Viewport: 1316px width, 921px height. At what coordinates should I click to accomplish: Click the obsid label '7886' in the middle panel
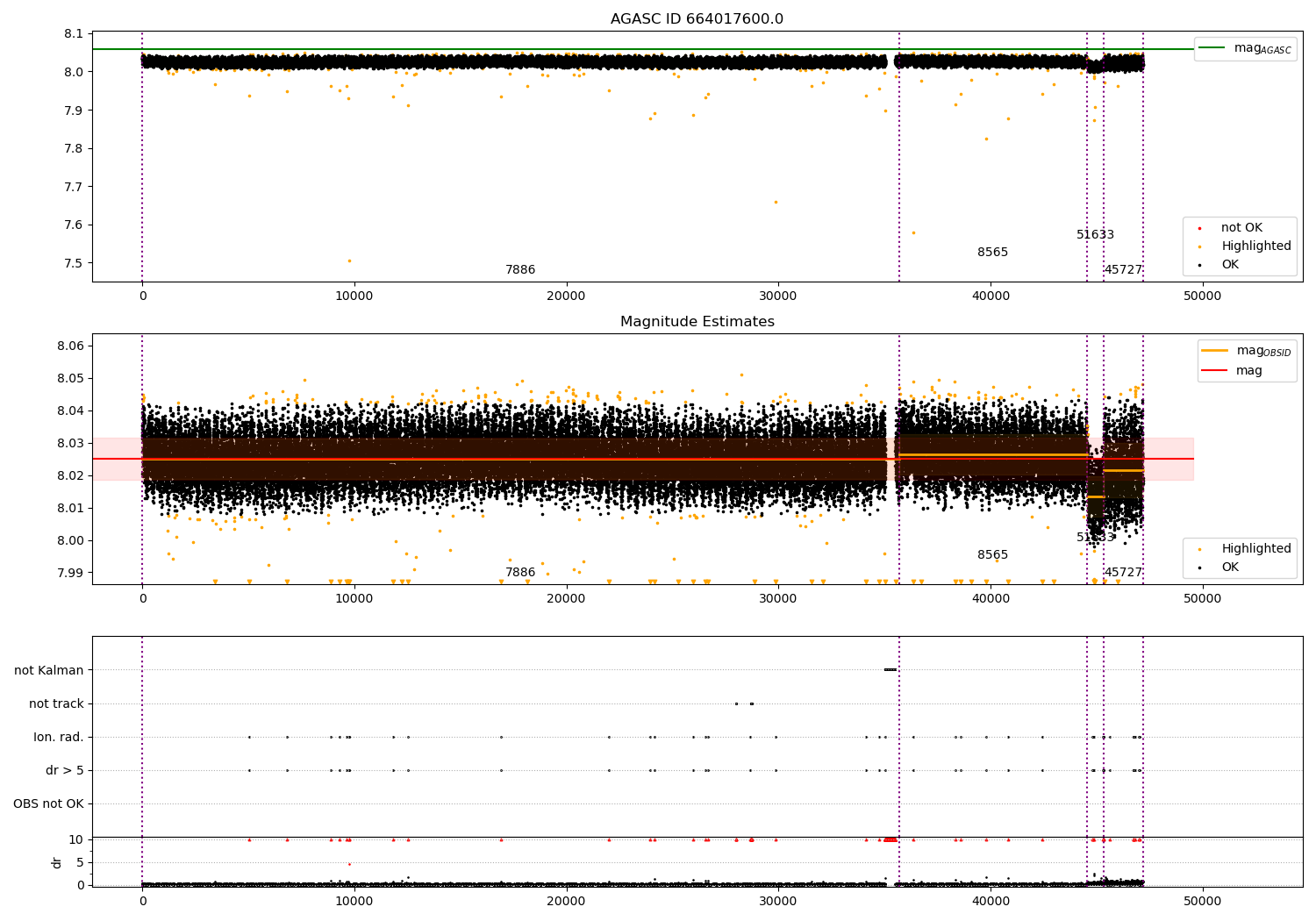click(520, 573)
